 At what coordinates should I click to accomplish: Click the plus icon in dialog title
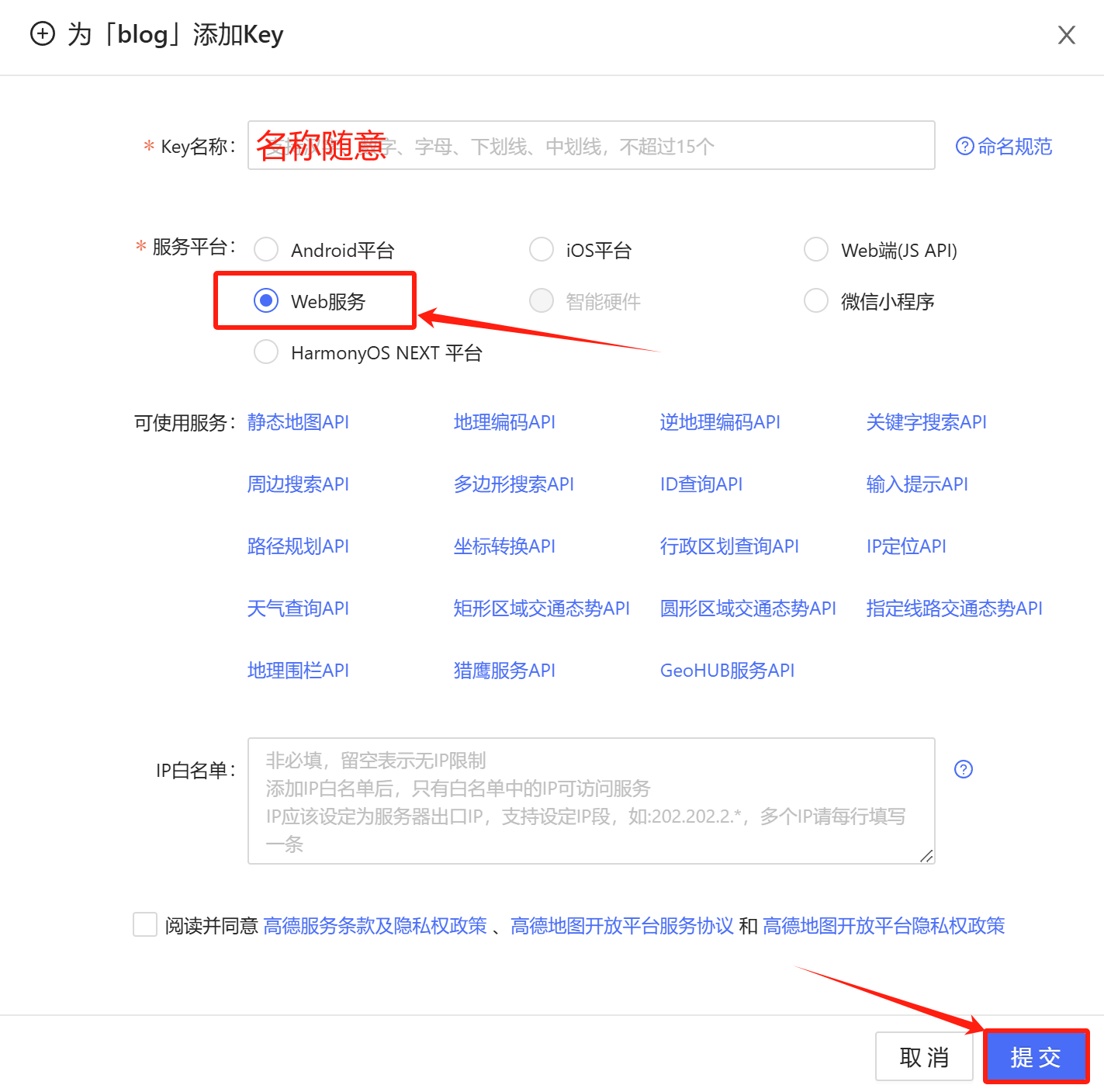(x=43, y=34)
